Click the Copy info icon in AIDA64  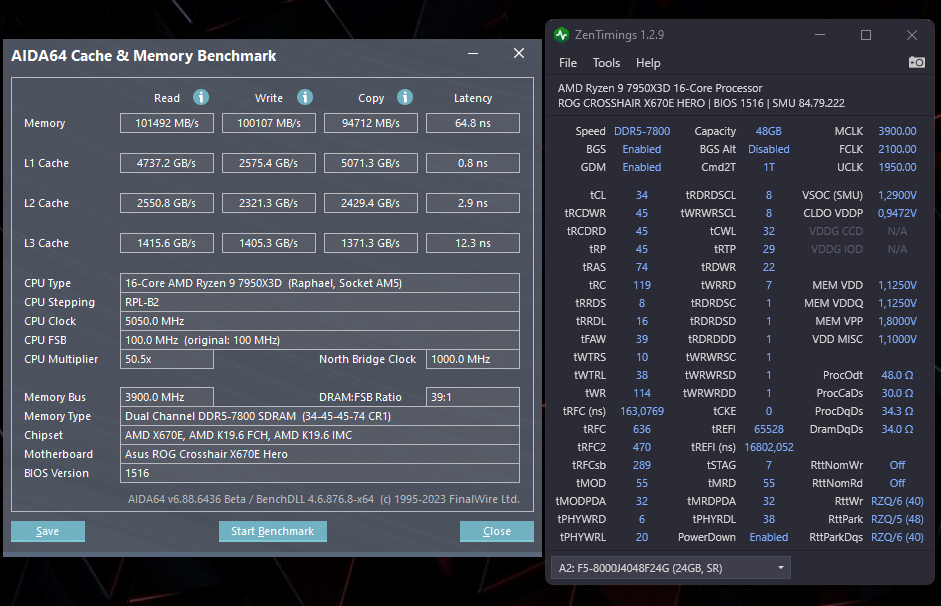[405, 97]
